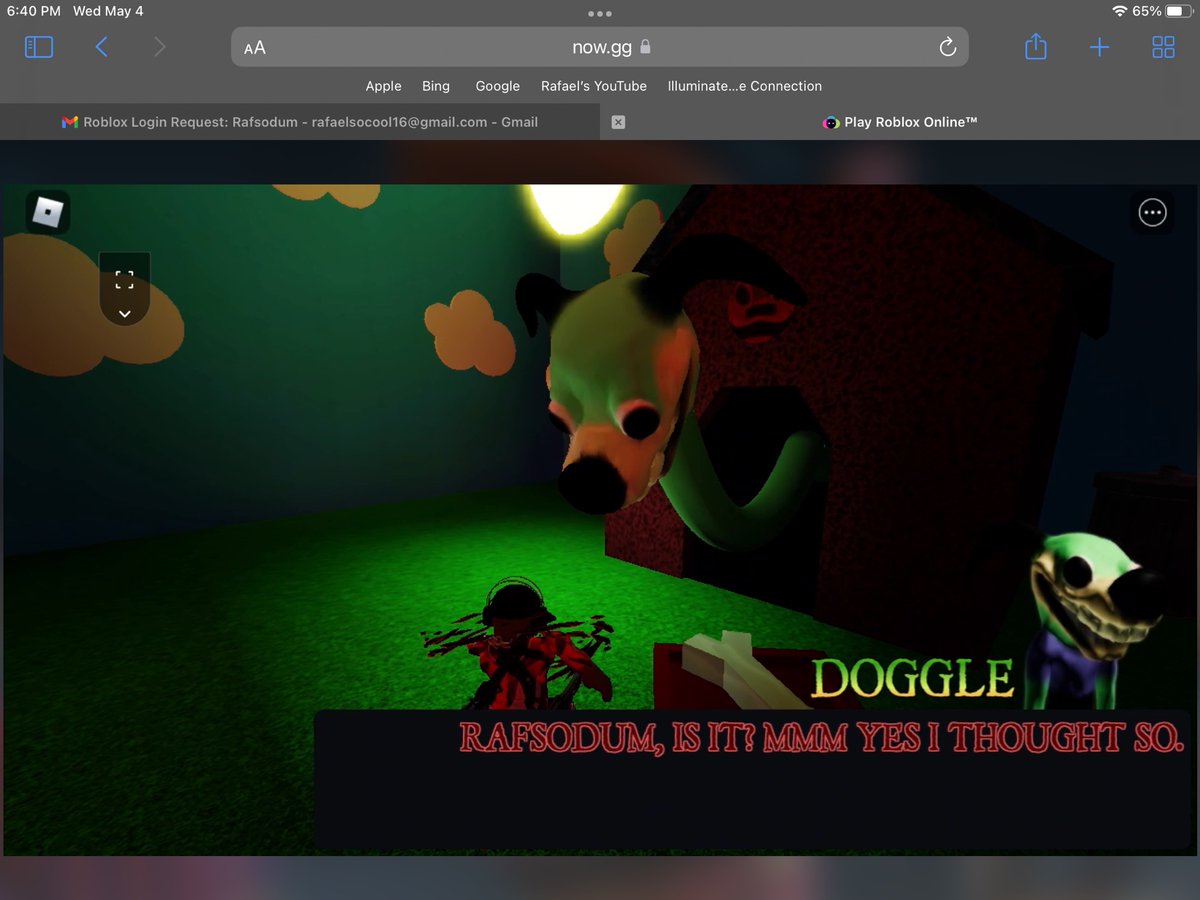
Task: Switch to the Roblox Login Request Gmail tab
Action: tap(300, 122)
